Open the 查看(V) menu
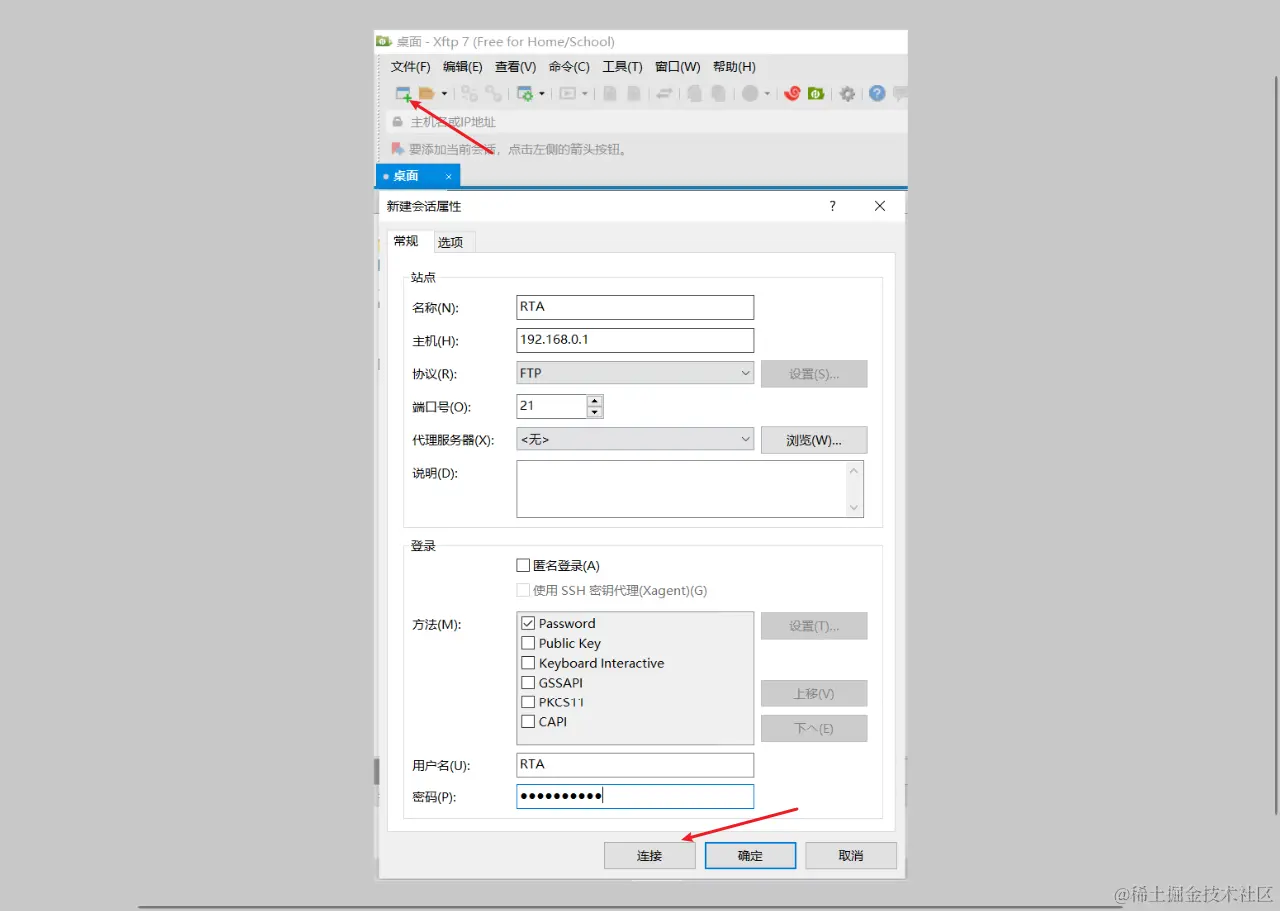The image size is (1280, 911). click(516, 67)
